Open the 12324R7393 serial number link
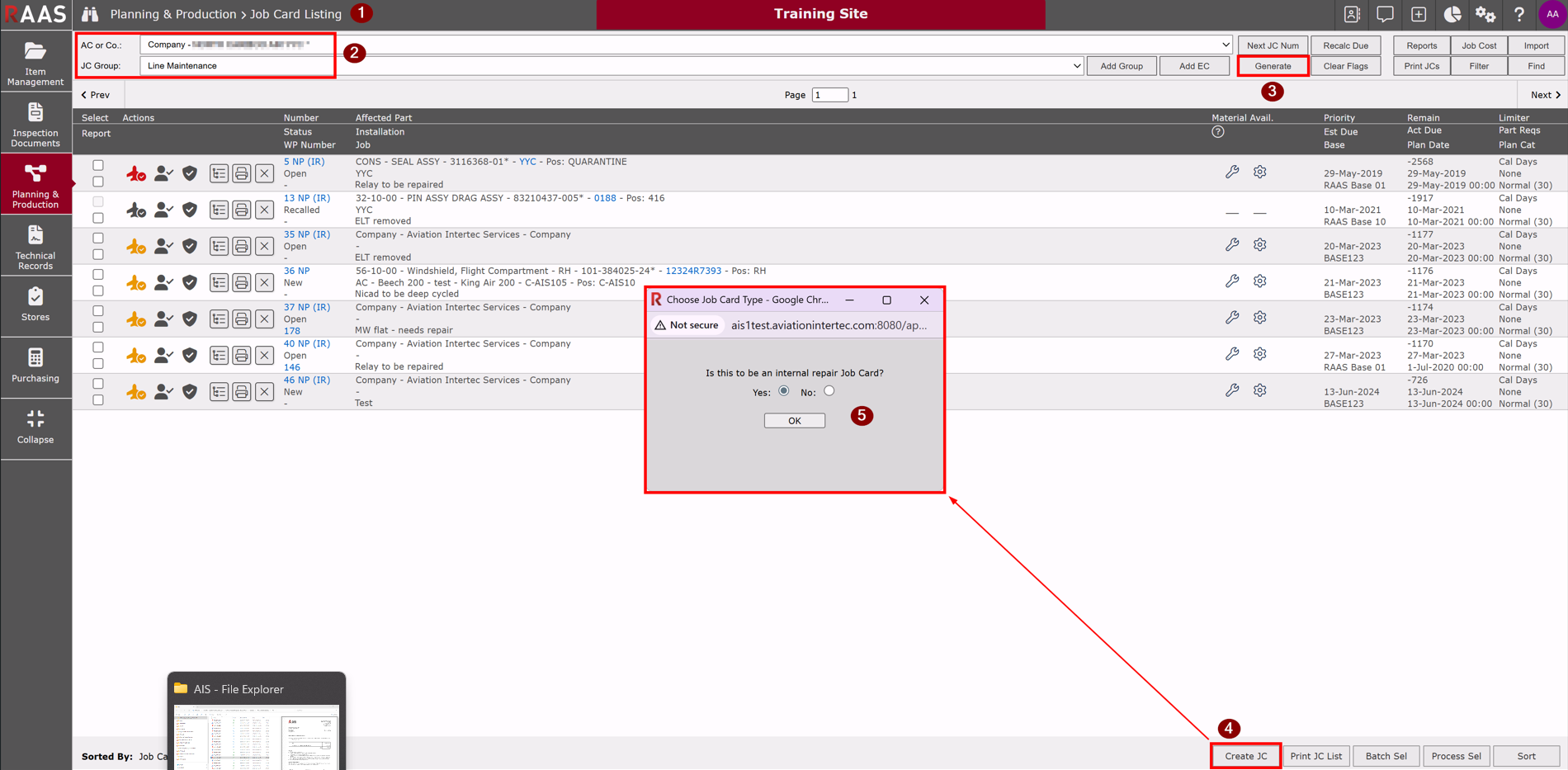This screenshot has height=770, width=1568. 693,271
